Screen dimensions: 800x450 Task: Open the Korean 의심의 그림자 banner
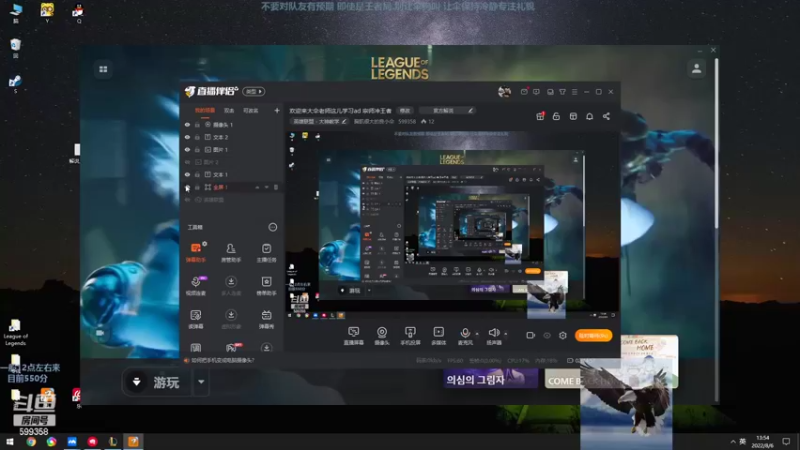coord(491,380)
